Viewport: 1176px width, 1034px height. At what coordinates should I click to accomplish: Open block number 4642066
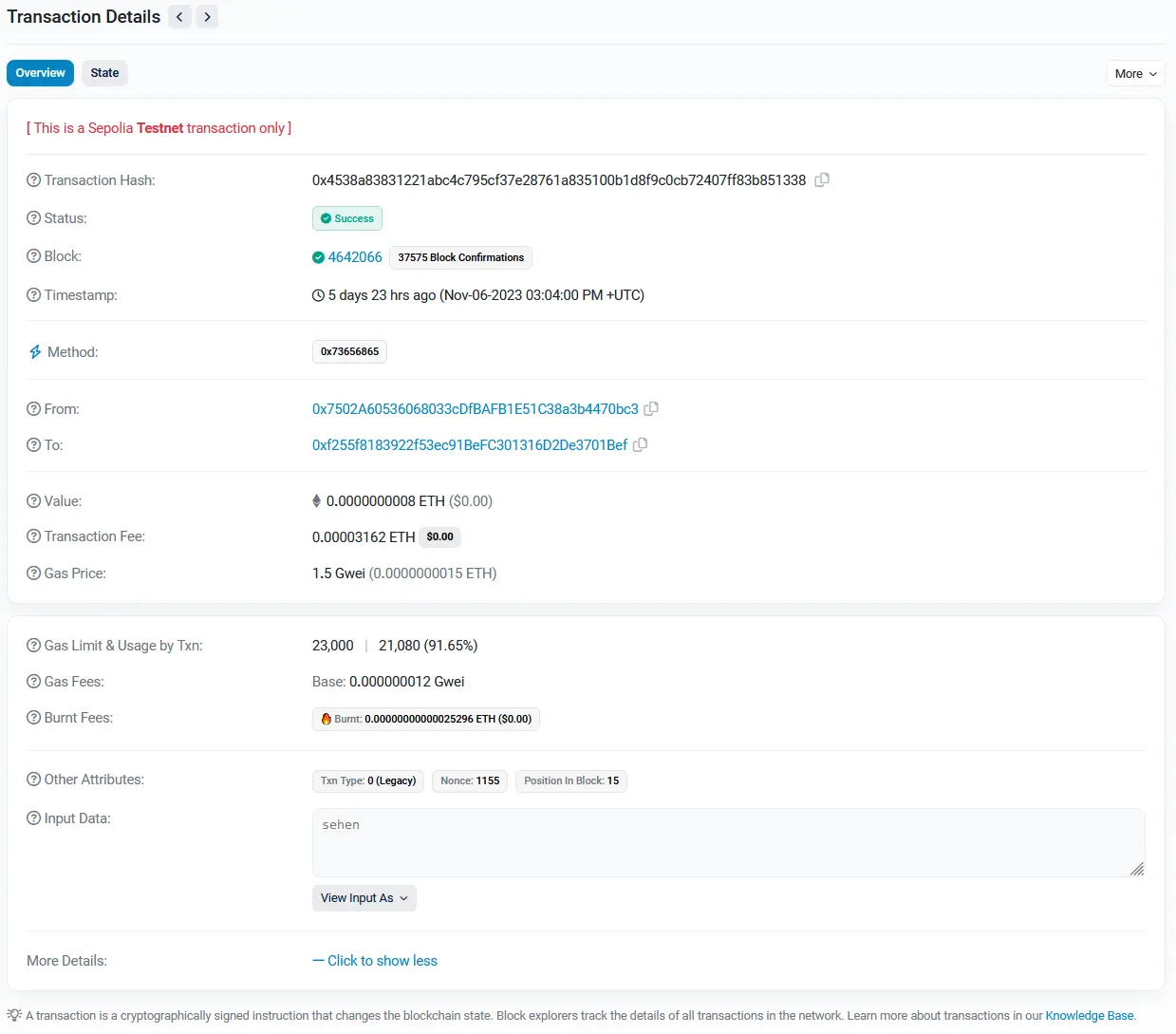(354, 257)
